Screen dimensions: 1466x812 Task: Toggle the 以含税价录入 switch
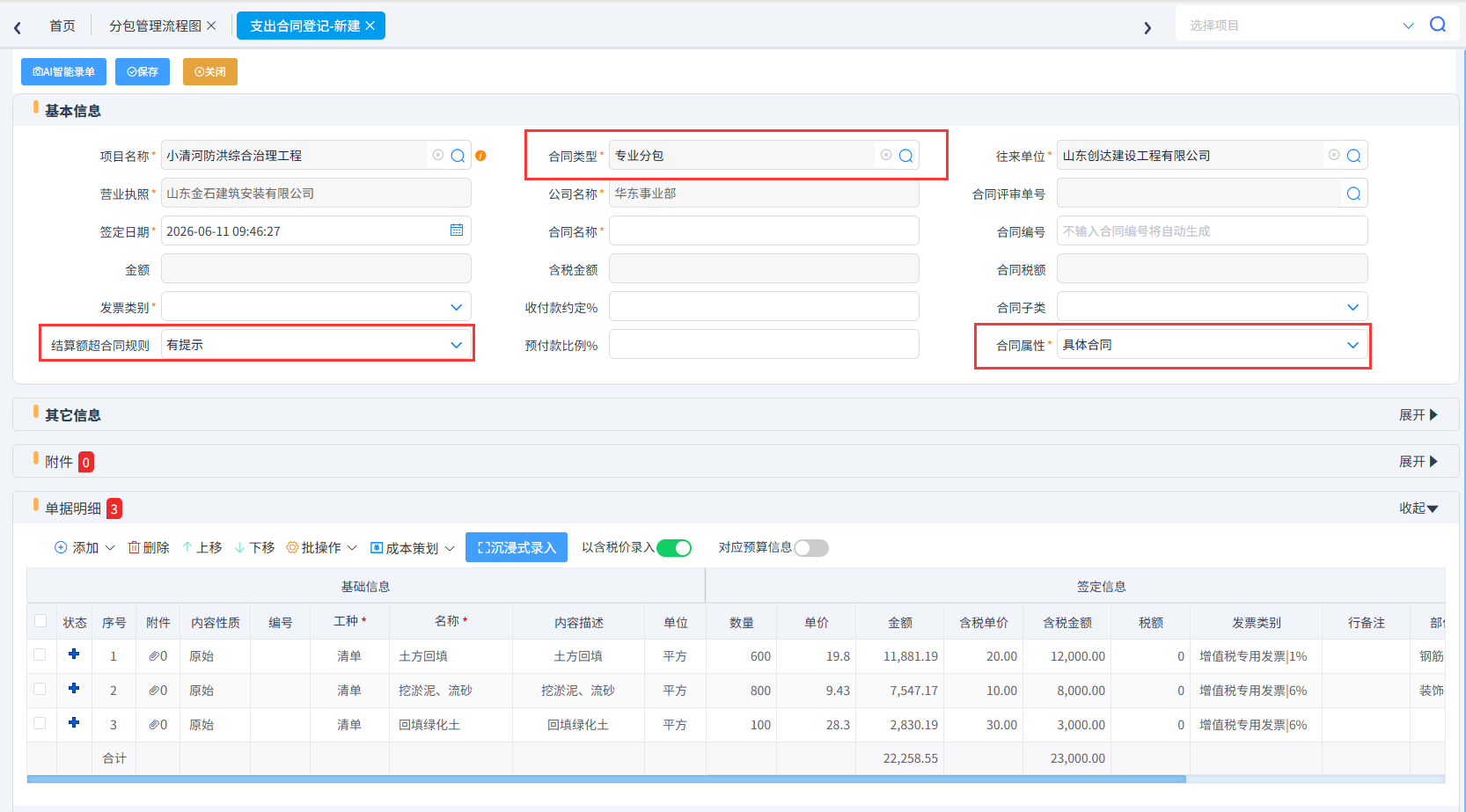674,548
